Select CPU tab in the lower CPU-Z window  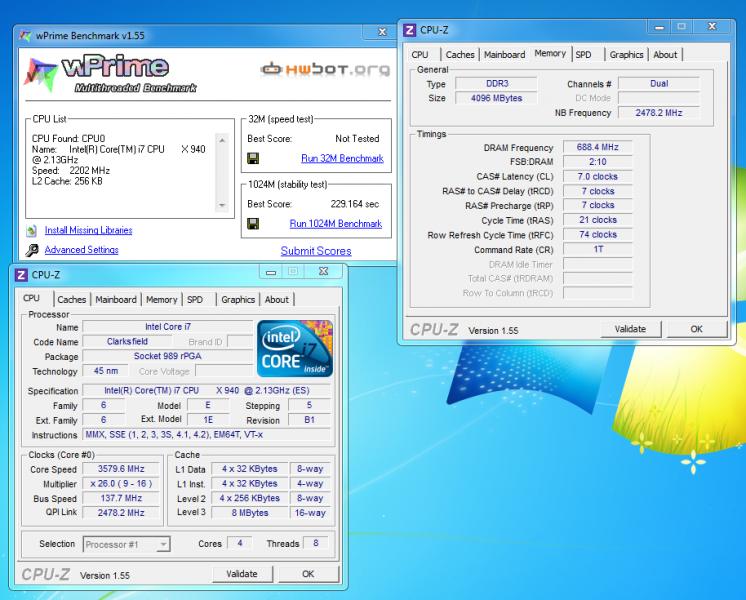pyautogui.click(x=31, y=298)
